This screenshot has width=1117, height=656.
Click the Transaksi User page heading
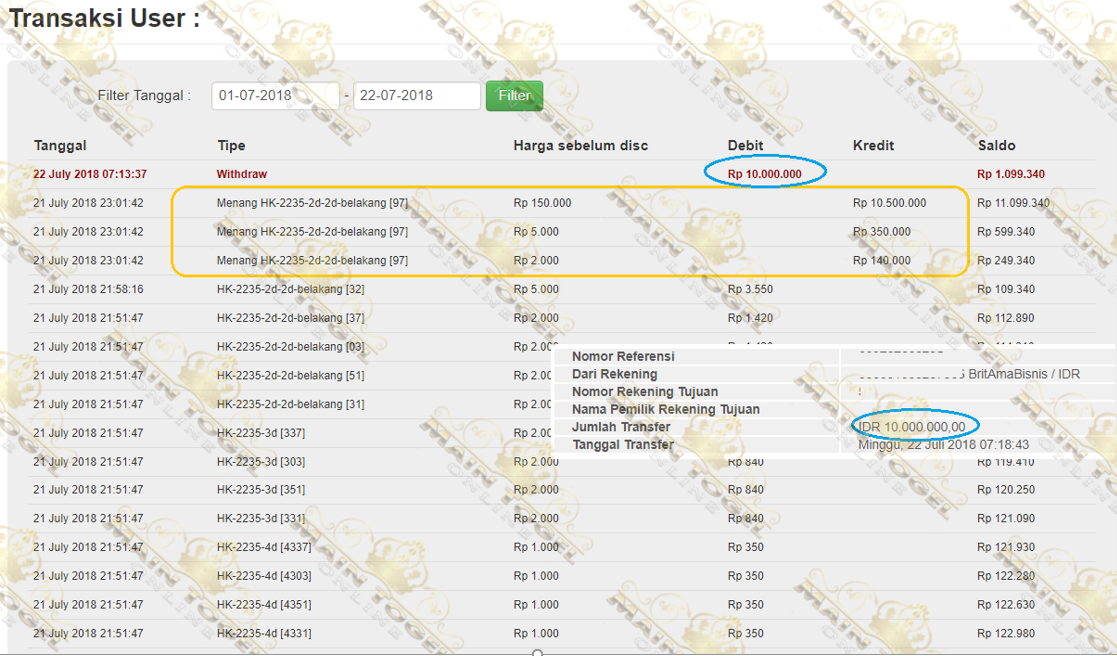104,19
